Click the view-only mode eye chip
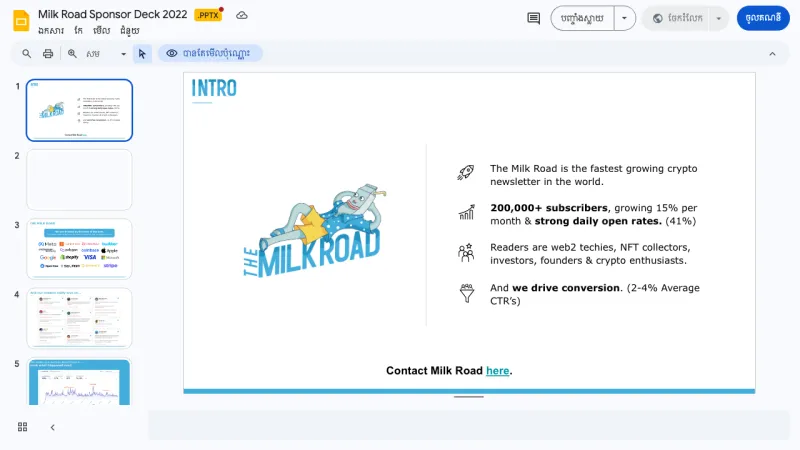The image size is (800, 450). pyautogui.click(x=210, y=53)
